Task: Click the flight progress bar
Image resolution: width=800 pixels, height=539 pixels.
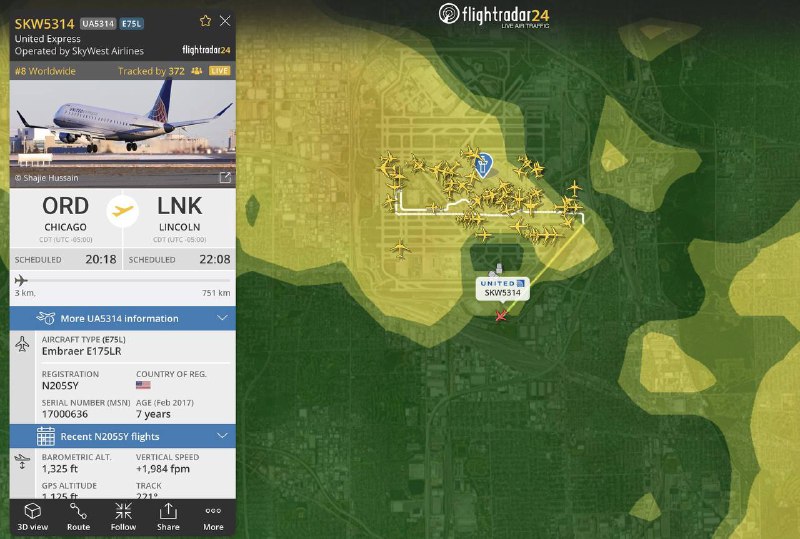Action: coord(122,280)
